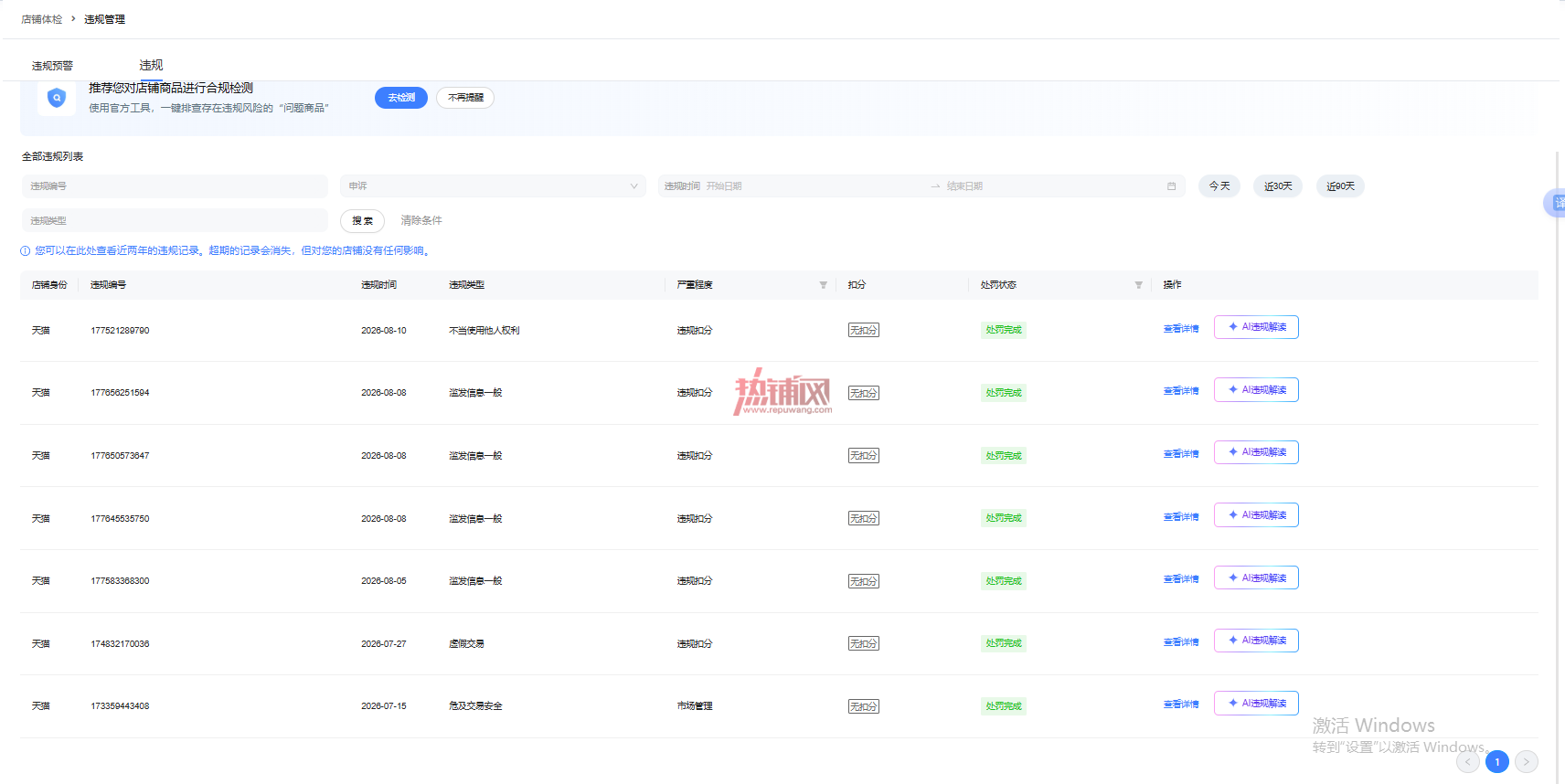Click the shield icon in the detection banner
The image size is (1565, 784).
[x=57, y=98]
